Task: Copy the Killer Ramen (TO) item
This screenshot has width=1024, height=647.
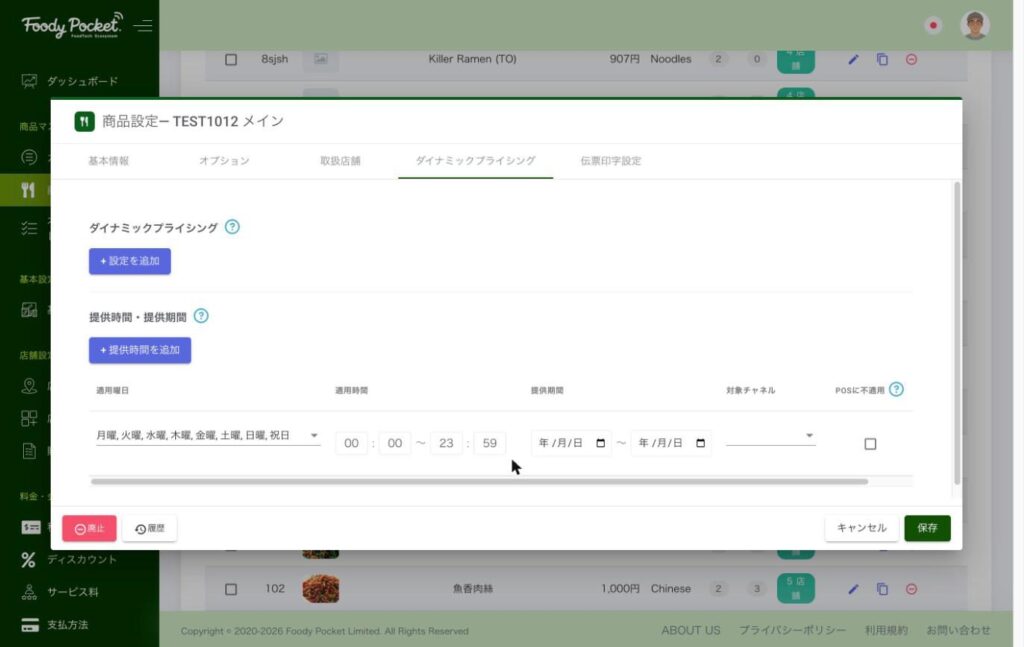Action: tap(882, 59)
